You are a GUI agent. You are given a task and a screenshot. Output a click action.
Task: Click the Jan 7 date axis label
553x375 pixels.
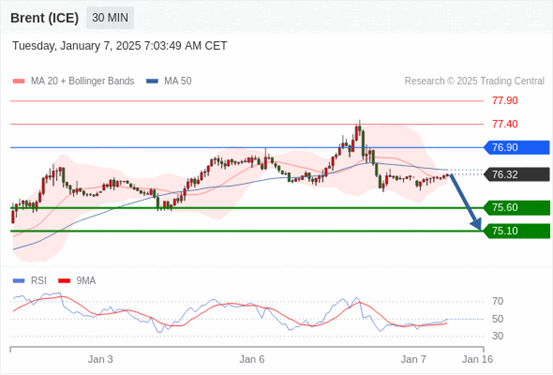pyautogui.click(x=413, y=359)
